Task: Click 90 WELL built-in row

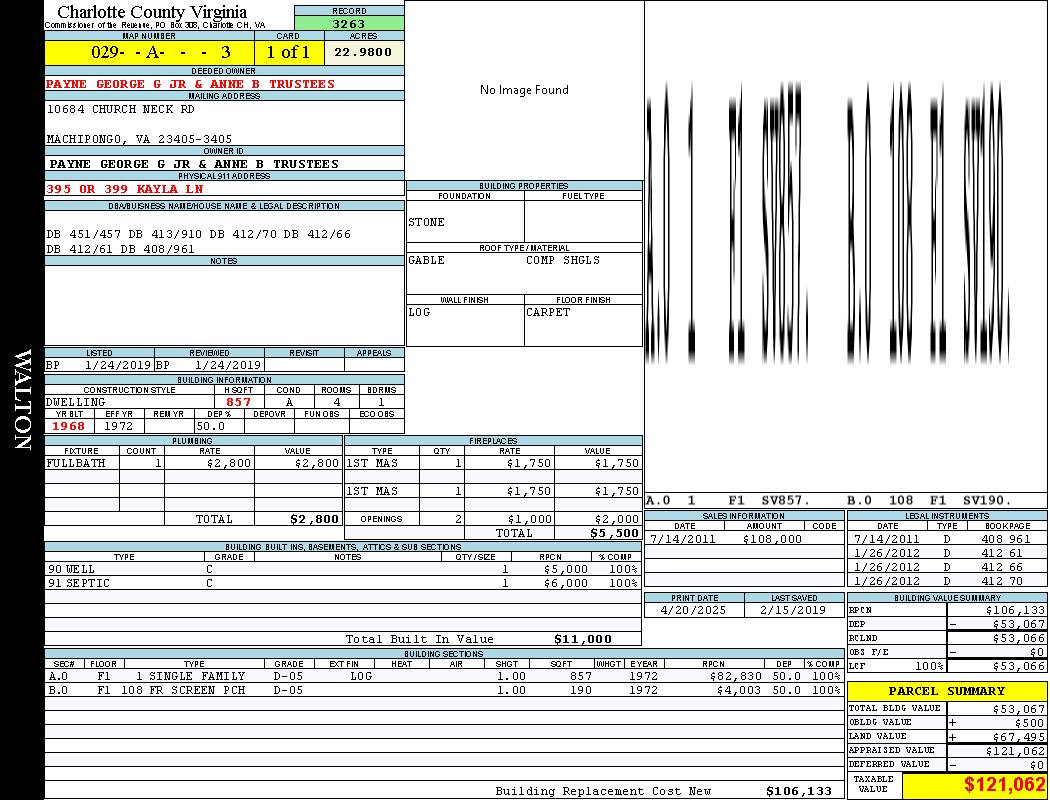Action: pyautogui.click(x=343, y=570)
